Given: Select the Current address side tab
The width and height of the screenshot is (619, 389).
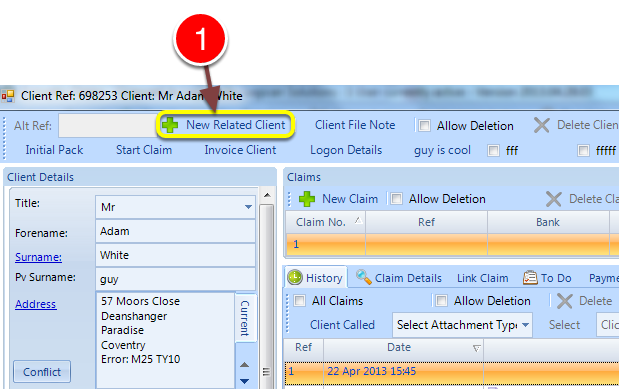Looking at the screenshot, I should (x=245, y=318).
